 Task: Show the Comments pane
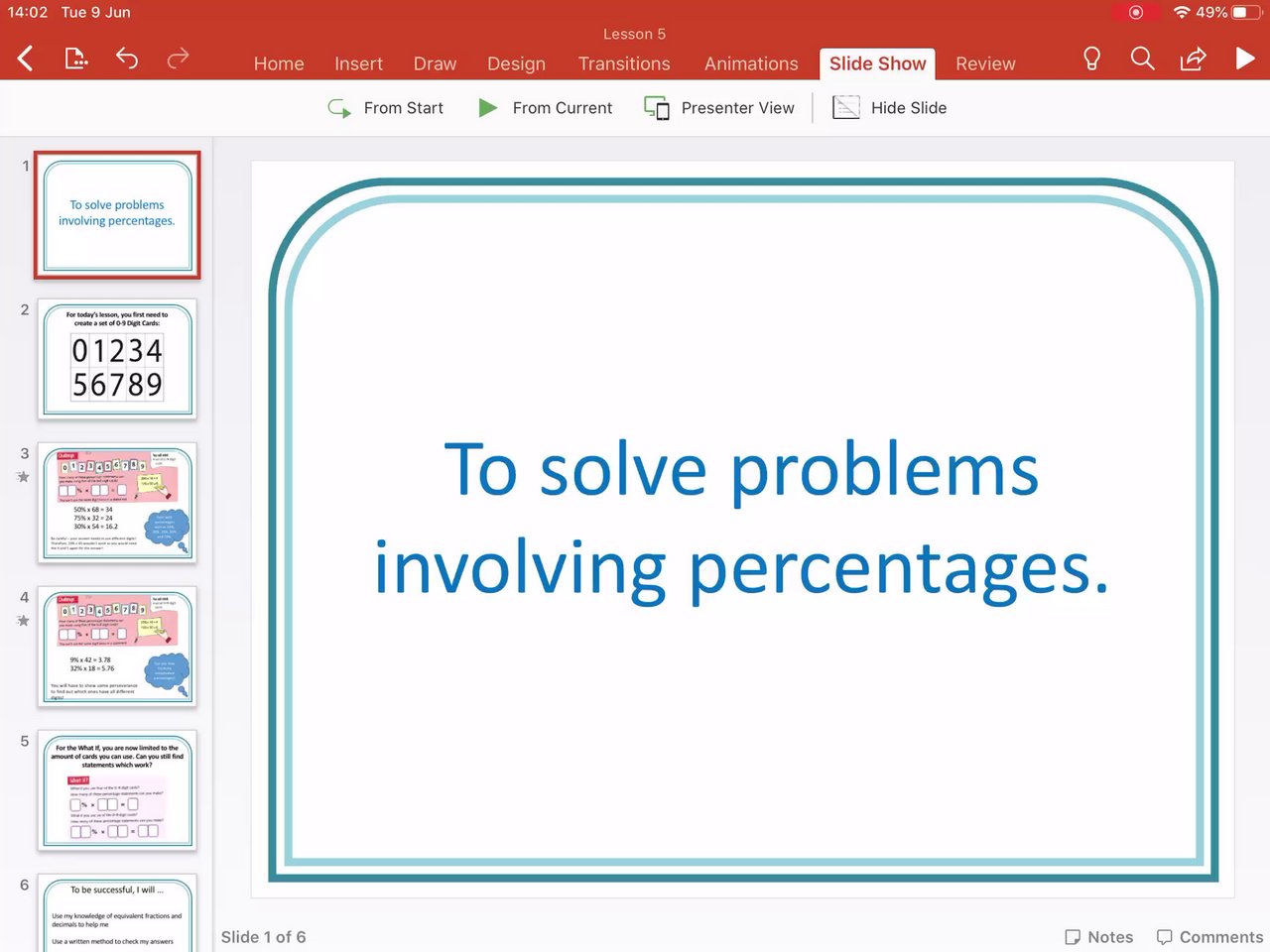(1209, 937)
